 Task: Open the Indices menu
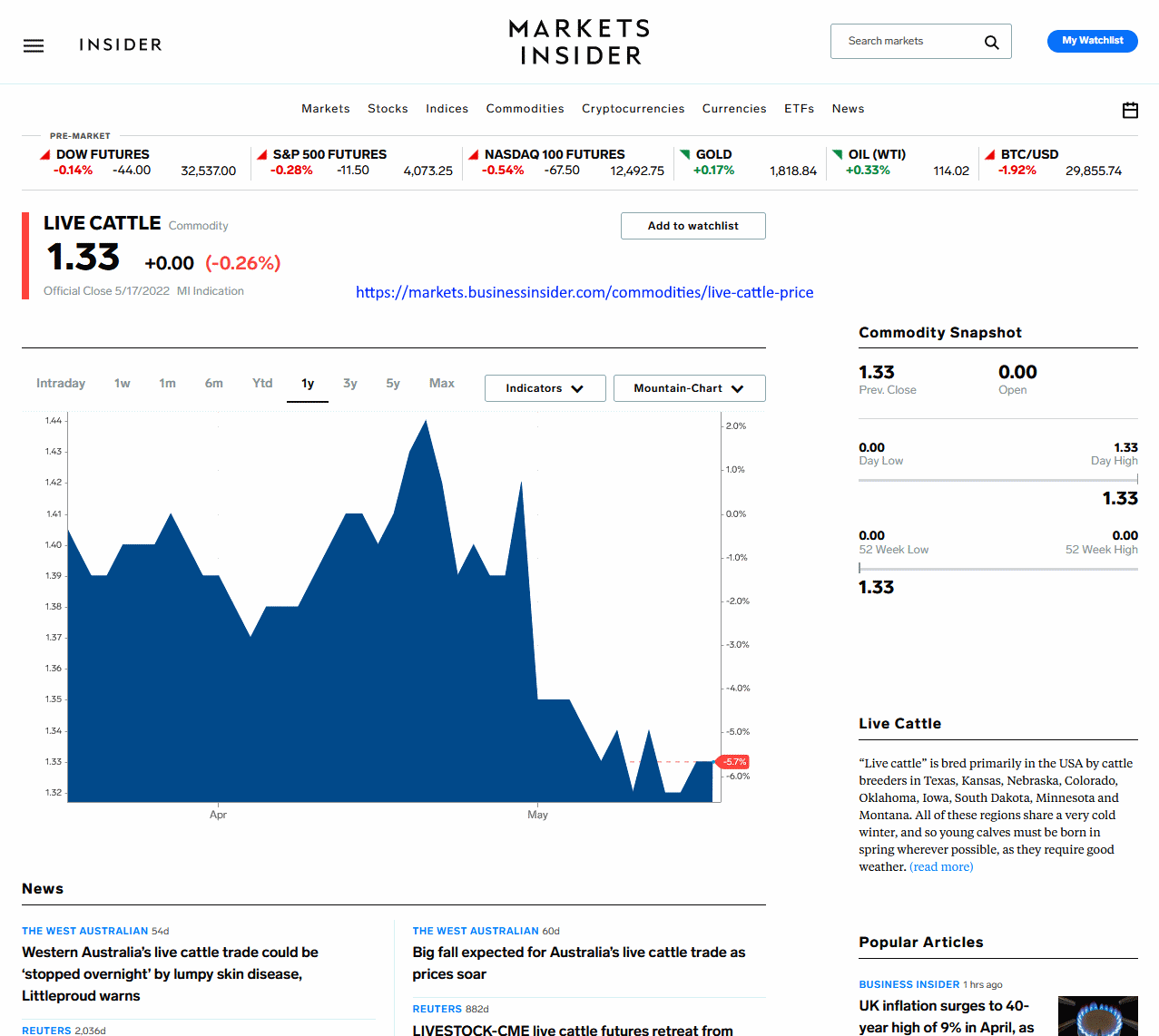pos(447,109)
